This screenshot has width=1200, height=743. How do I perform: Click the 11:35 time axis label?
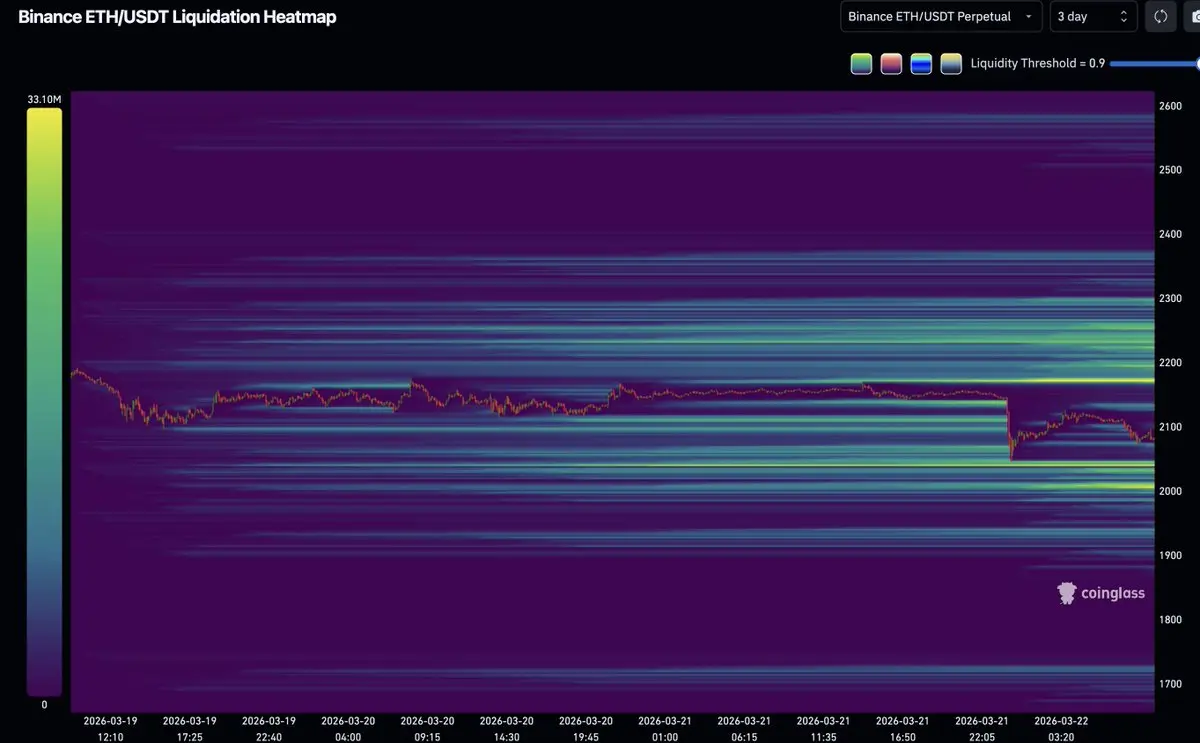pos(823,737)
